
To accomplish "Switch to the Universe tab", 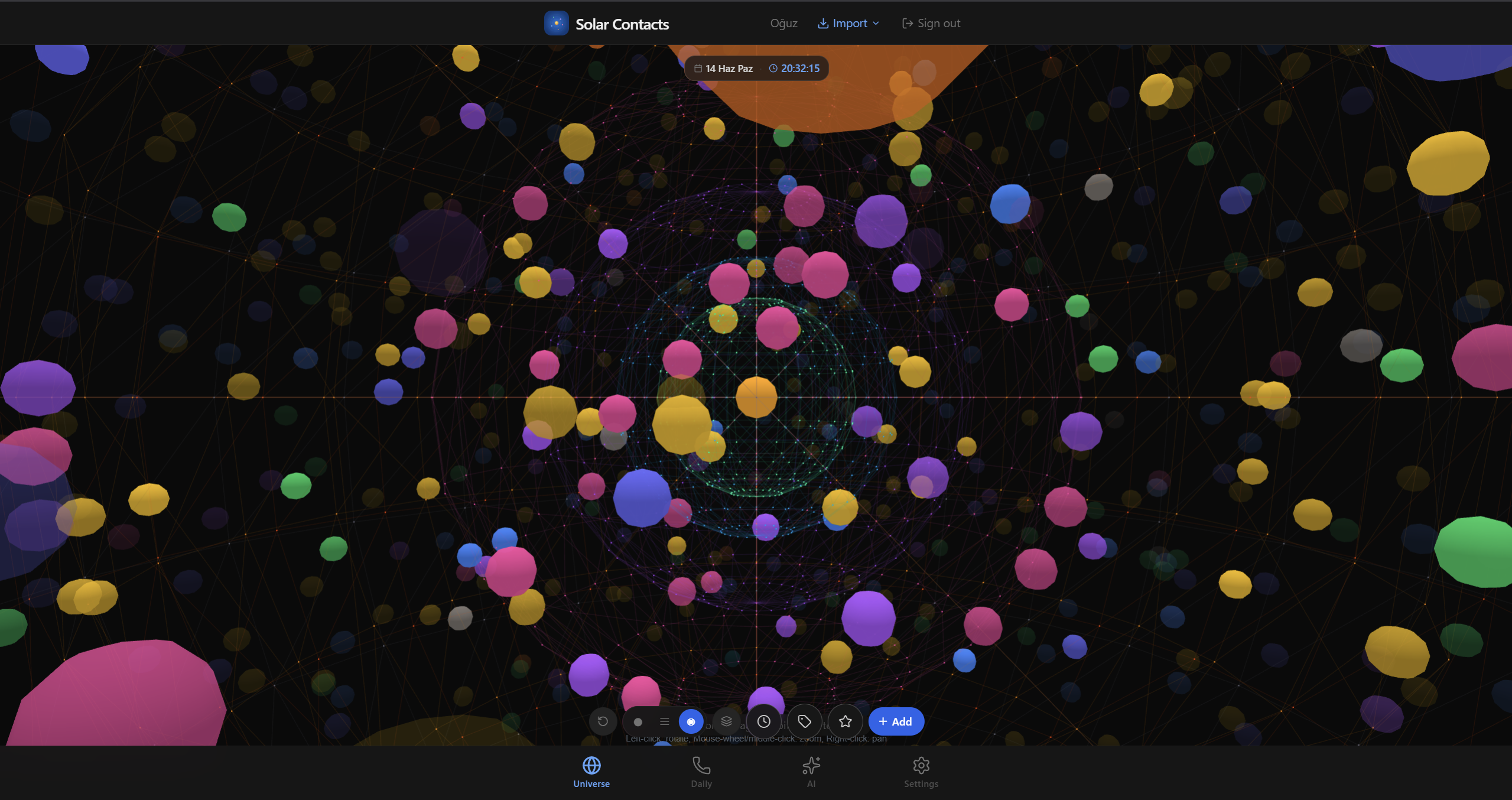I will coord(591,772).
